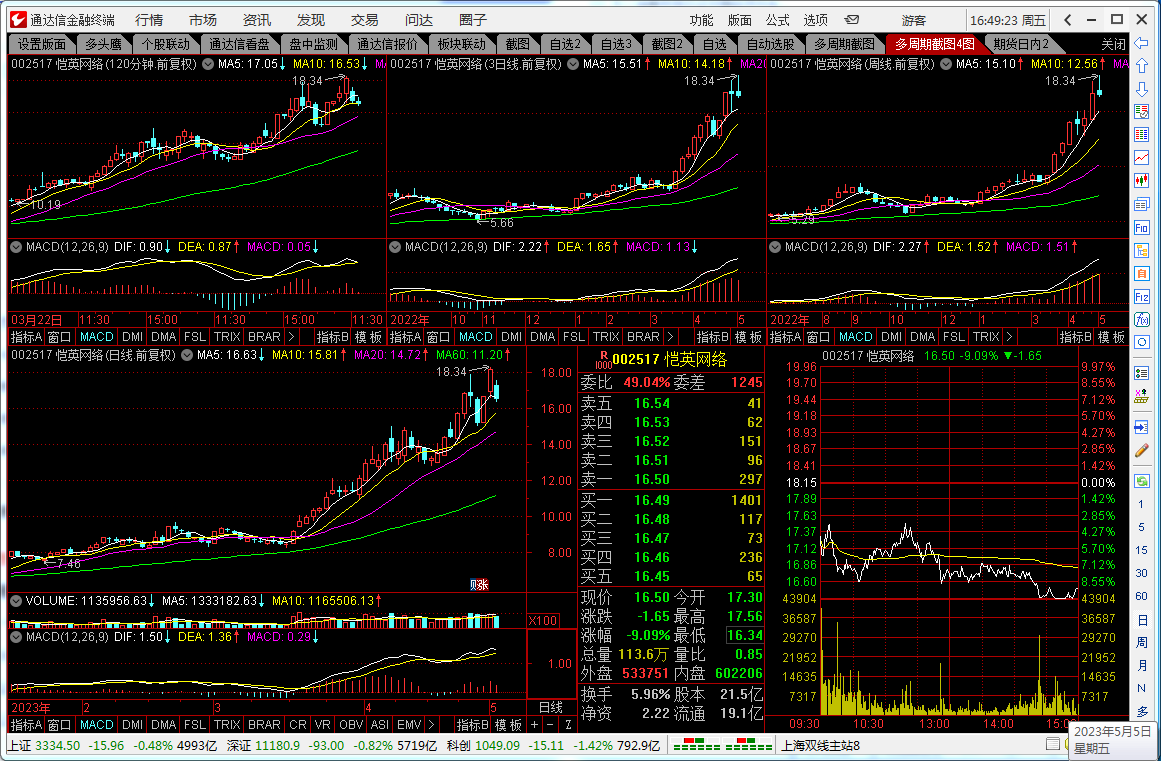Click the F12 trading icon
This screenshot has height=761, width=1161.
tap(1141, 297)
